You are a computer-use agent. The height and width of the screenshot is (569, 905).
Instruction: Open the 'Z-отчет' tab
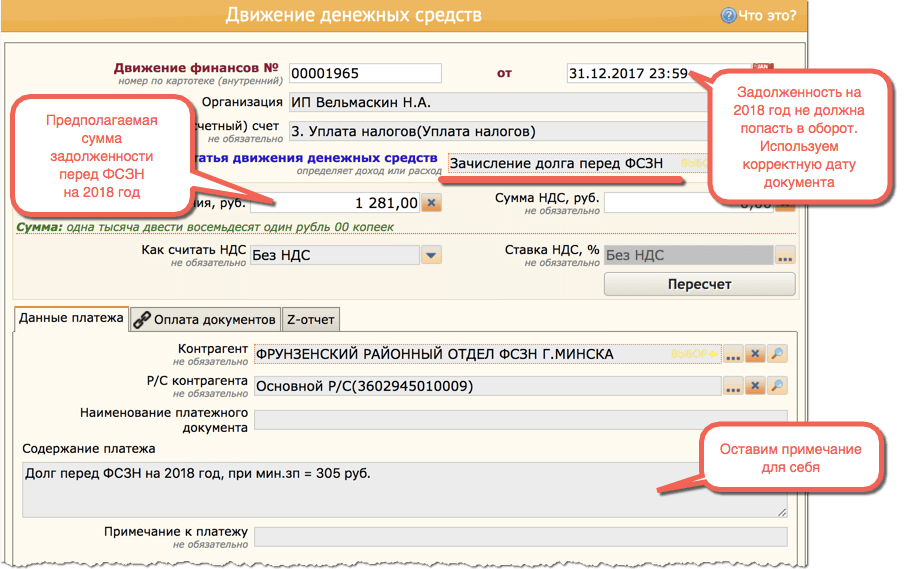point(311,319)
